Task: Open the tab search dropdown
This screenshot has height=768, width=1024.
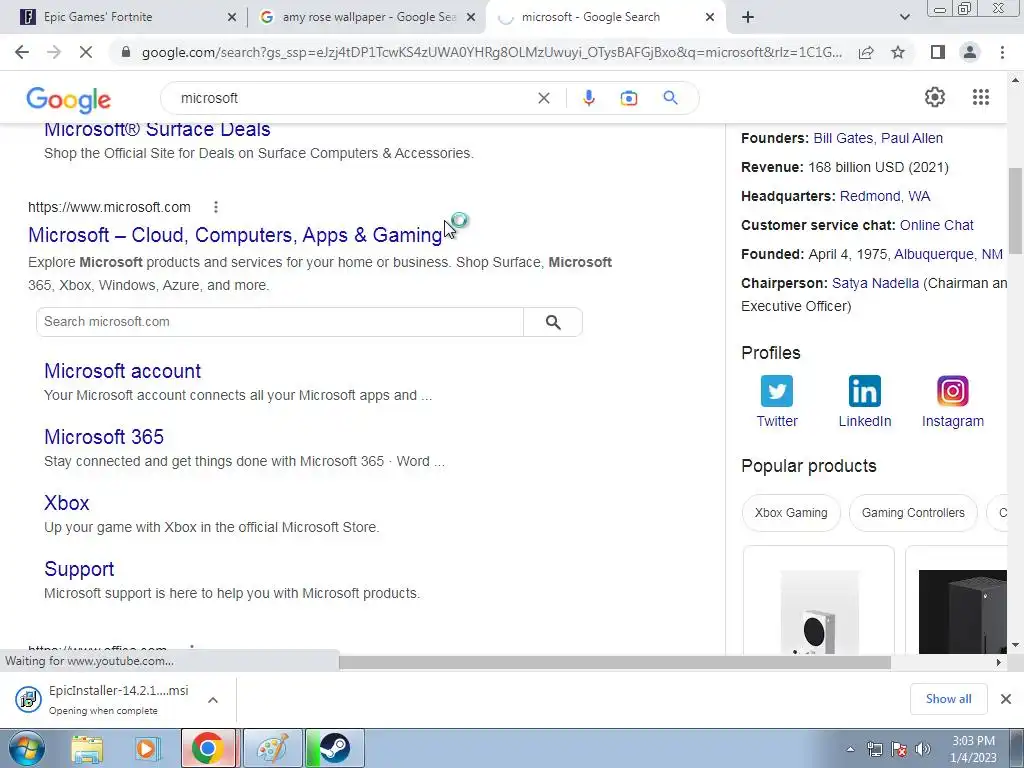Action: pyautogui.click(x=904, y=17)
